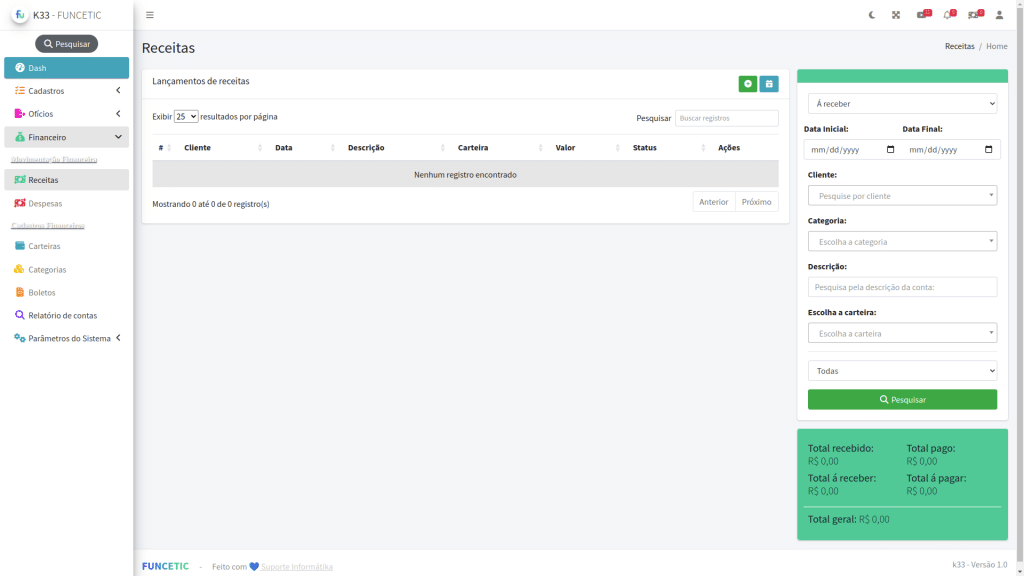Sort table by Descrição column

coord(396,148)
